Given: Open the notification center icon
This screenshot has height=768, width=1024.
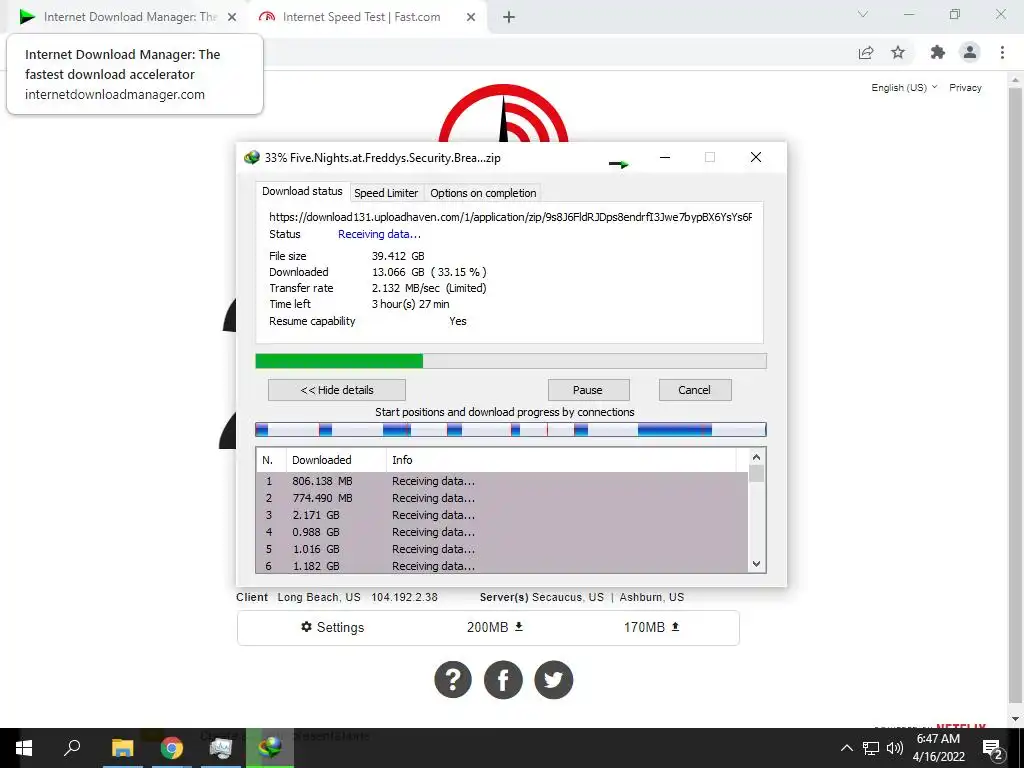Looking at the screenshot, I should pyautogui.click(x=992, y=748).
